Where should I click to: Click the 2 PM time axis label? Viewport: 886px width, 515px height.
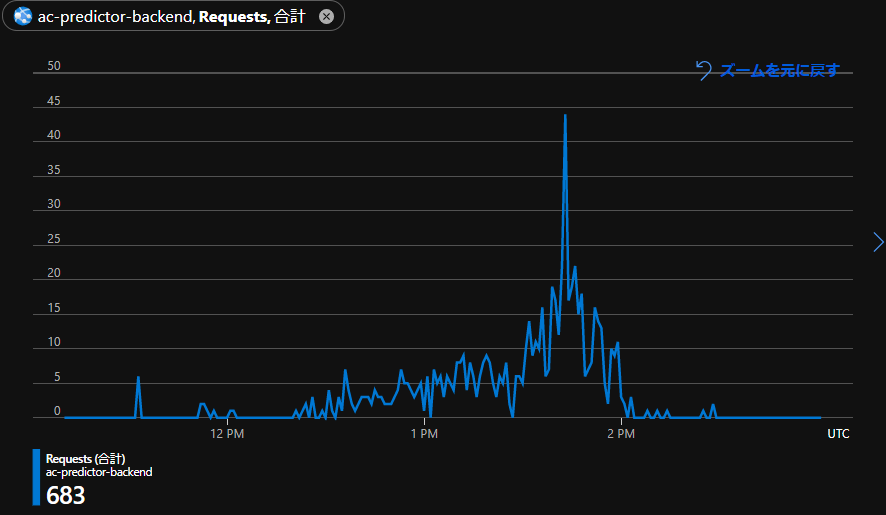click(621, 434)
